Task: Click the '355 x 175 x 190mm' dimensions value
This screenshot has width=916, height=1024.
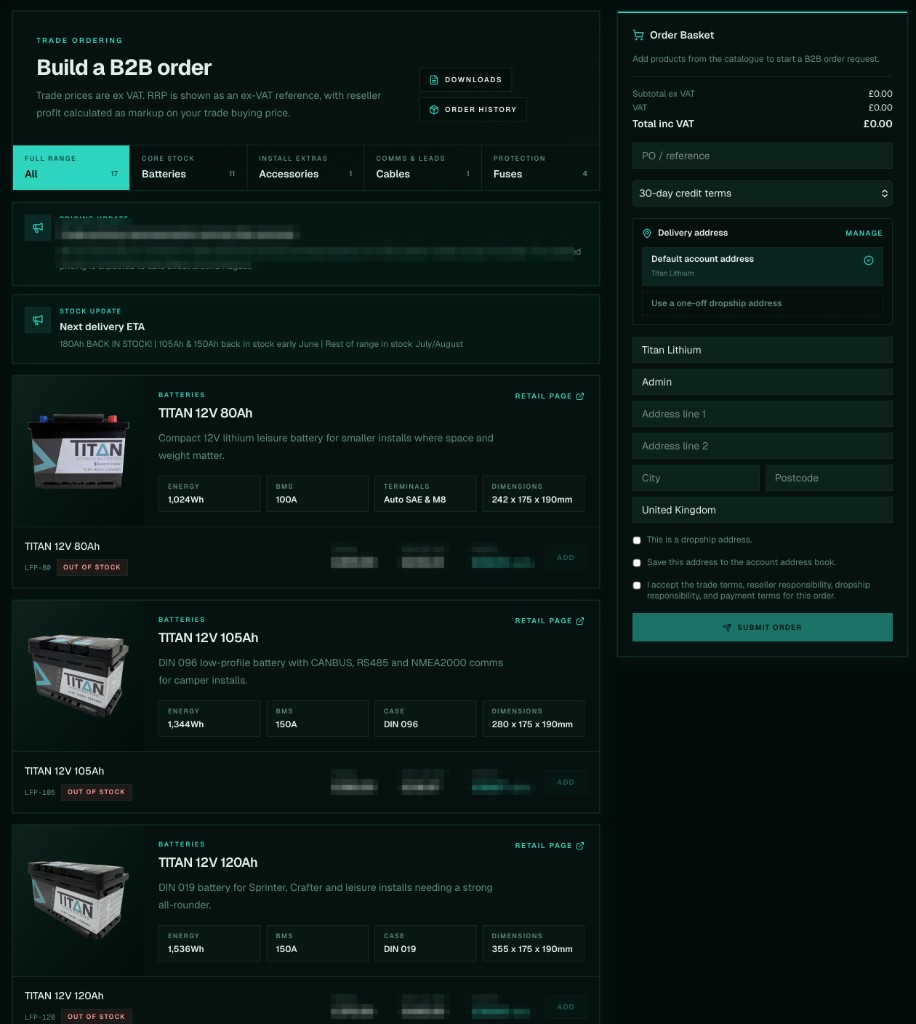Action: [532, 949]
